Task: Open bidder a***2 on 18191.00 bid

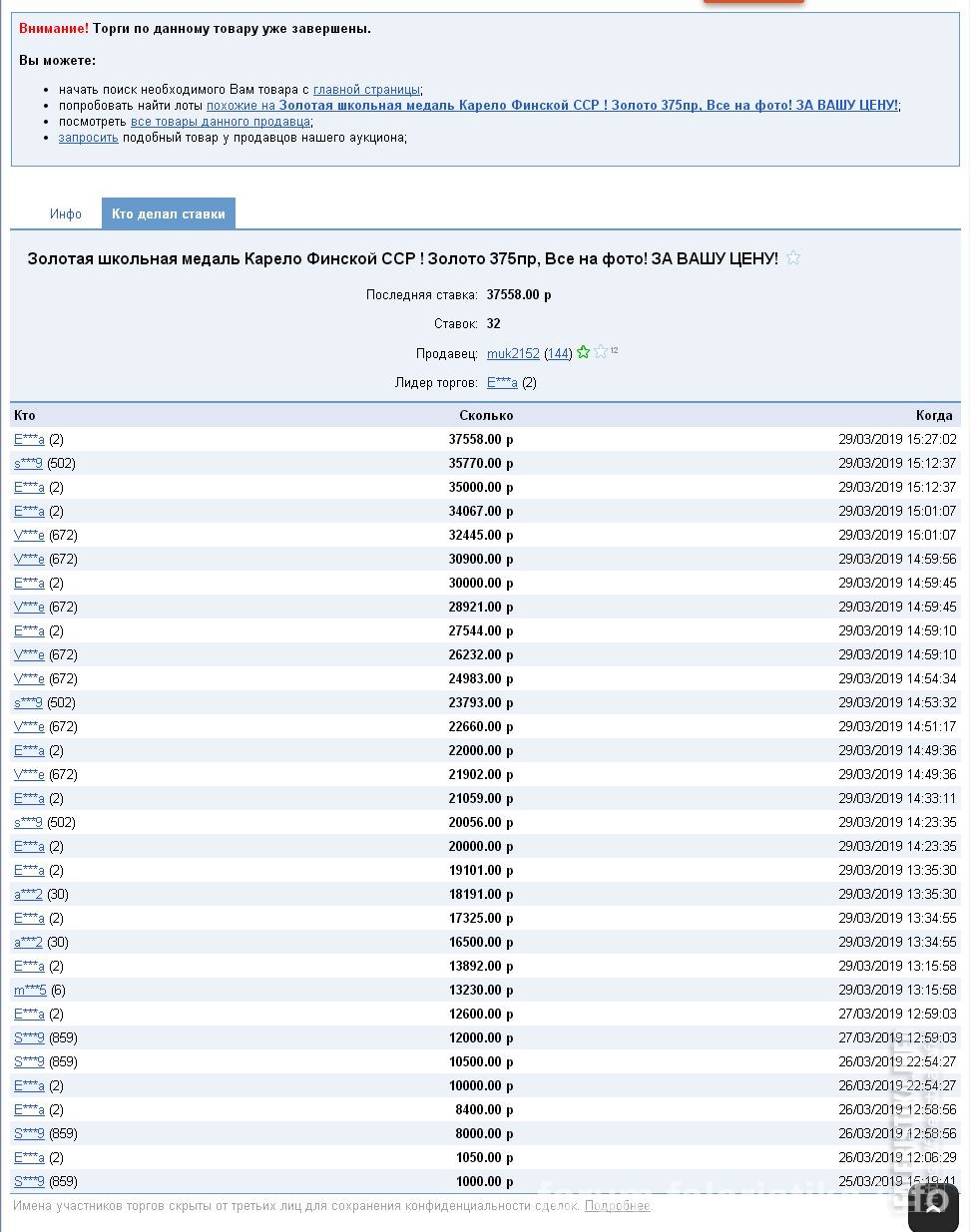Action: 28,894
